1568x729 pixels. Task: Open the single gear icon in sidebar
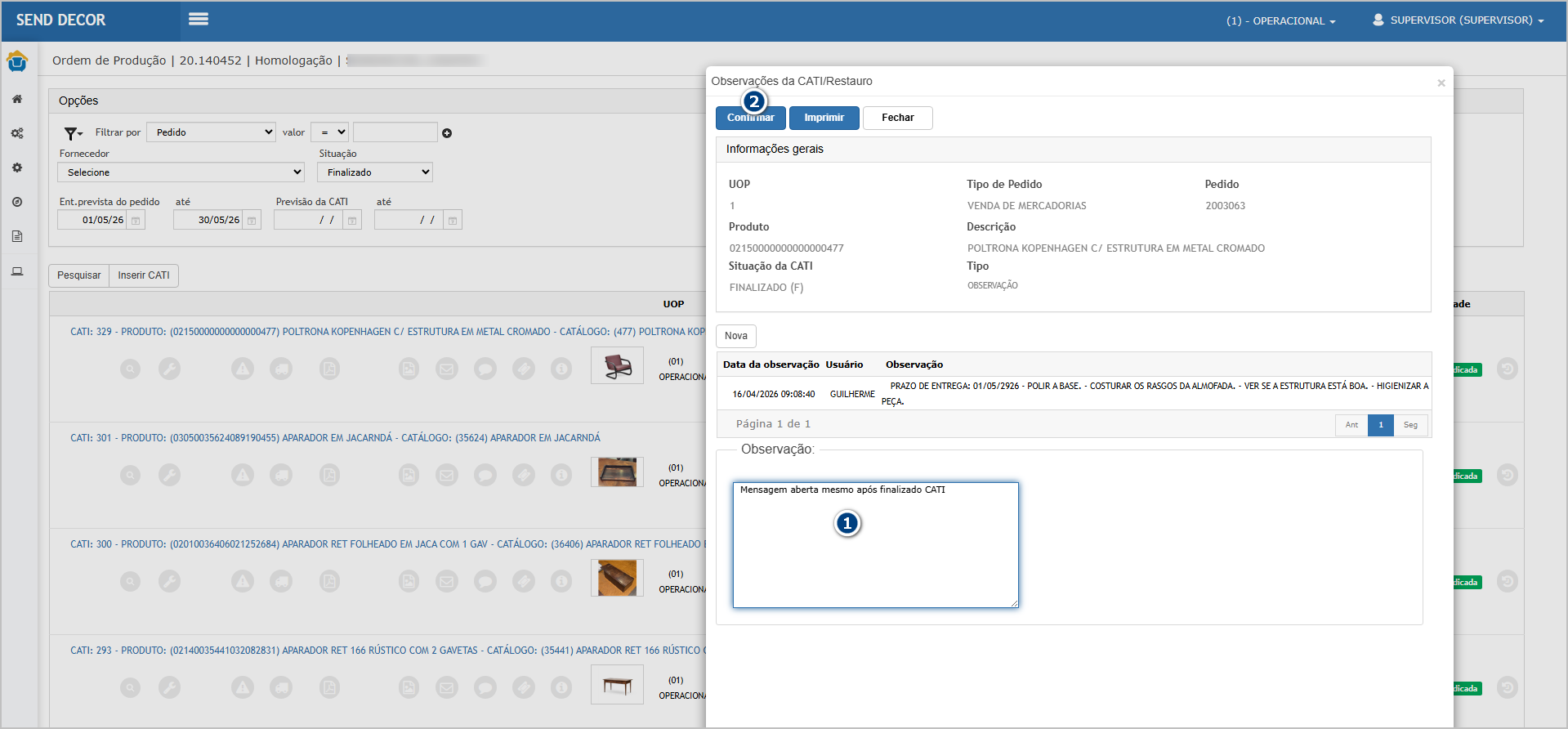17,168
